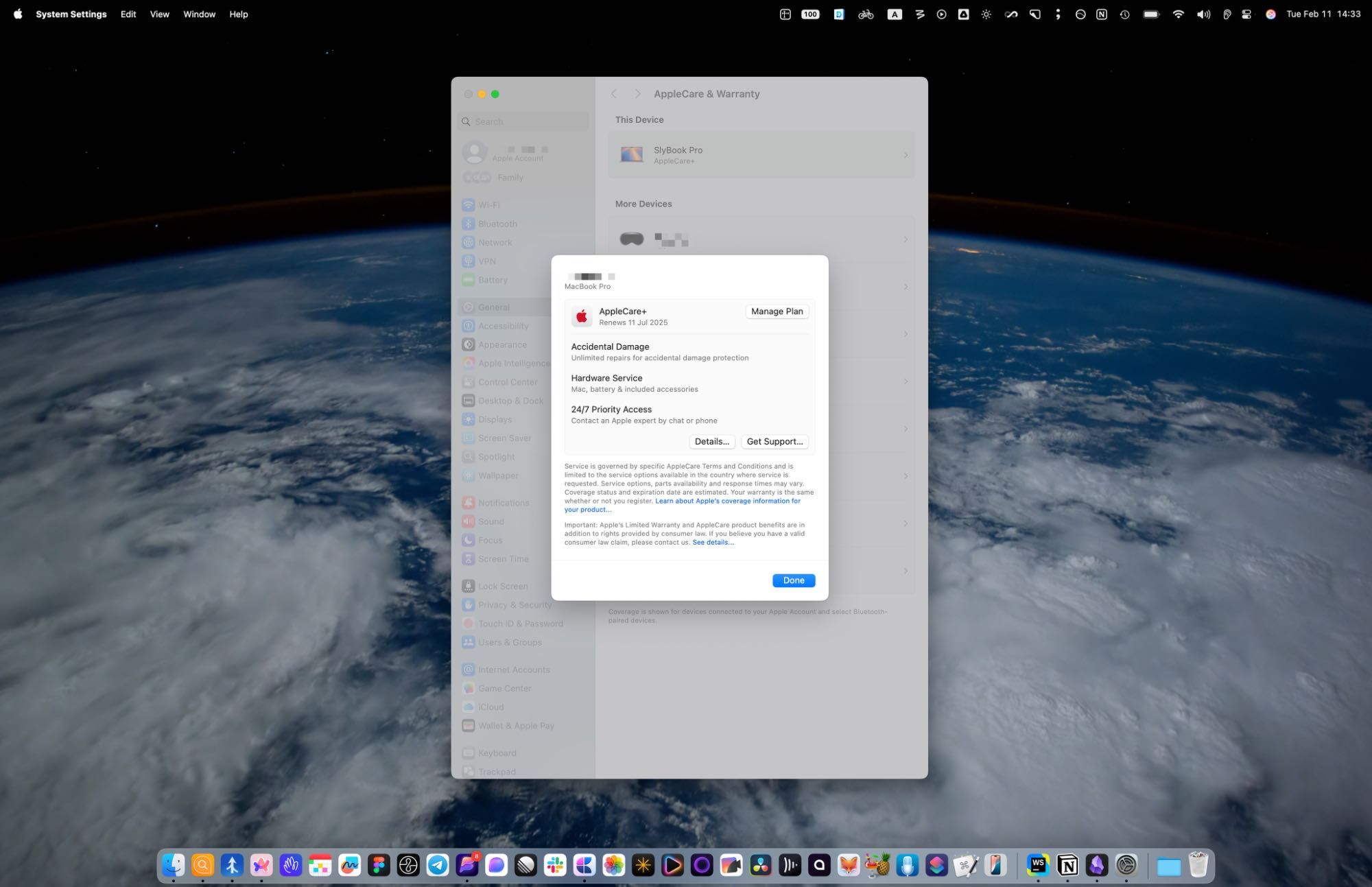Click the Get Support... button
This screenshot has height=887, width=1372.
pos(774,442)
